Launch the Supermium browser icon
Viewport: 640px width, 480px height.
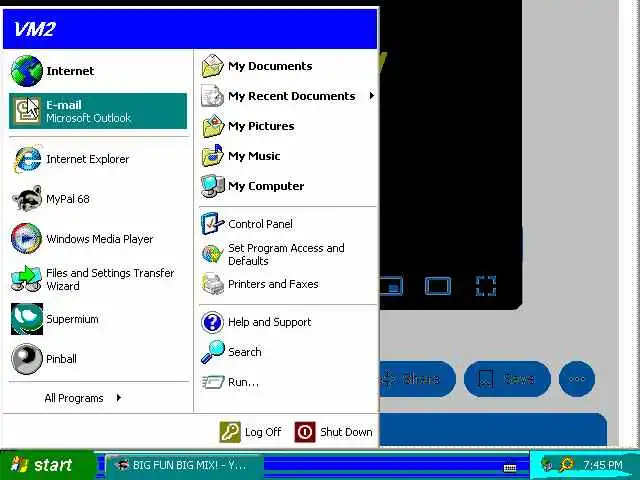click(x=27, y=319)
